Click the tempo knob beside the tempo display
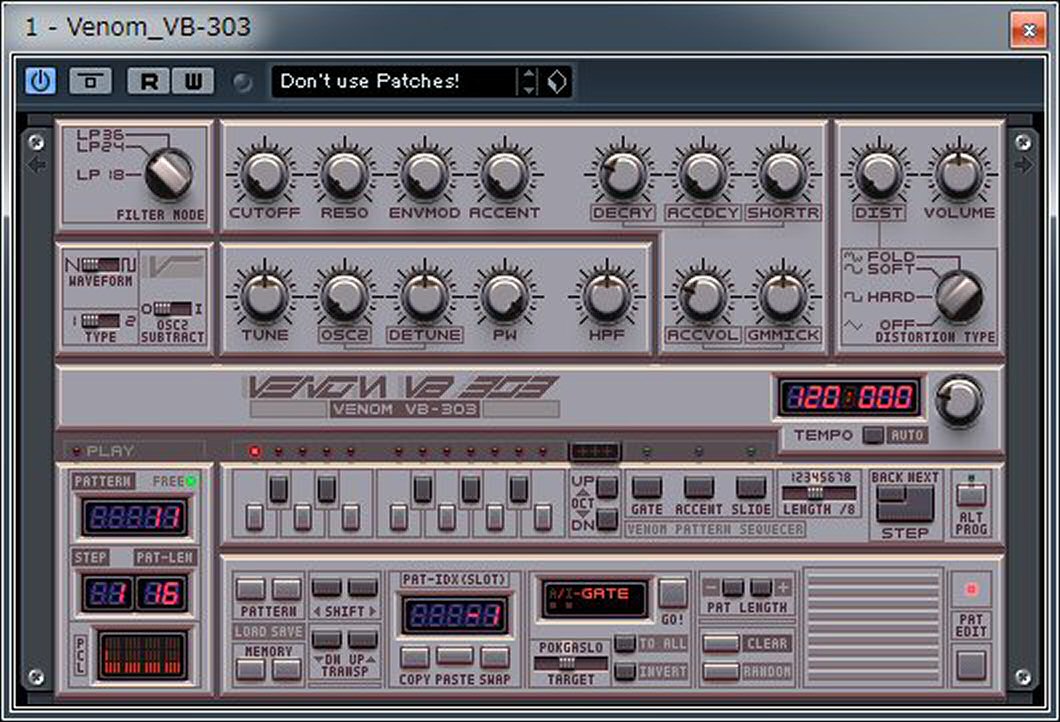The height and width of the screenshot is (722, 1060). (959, 400)
